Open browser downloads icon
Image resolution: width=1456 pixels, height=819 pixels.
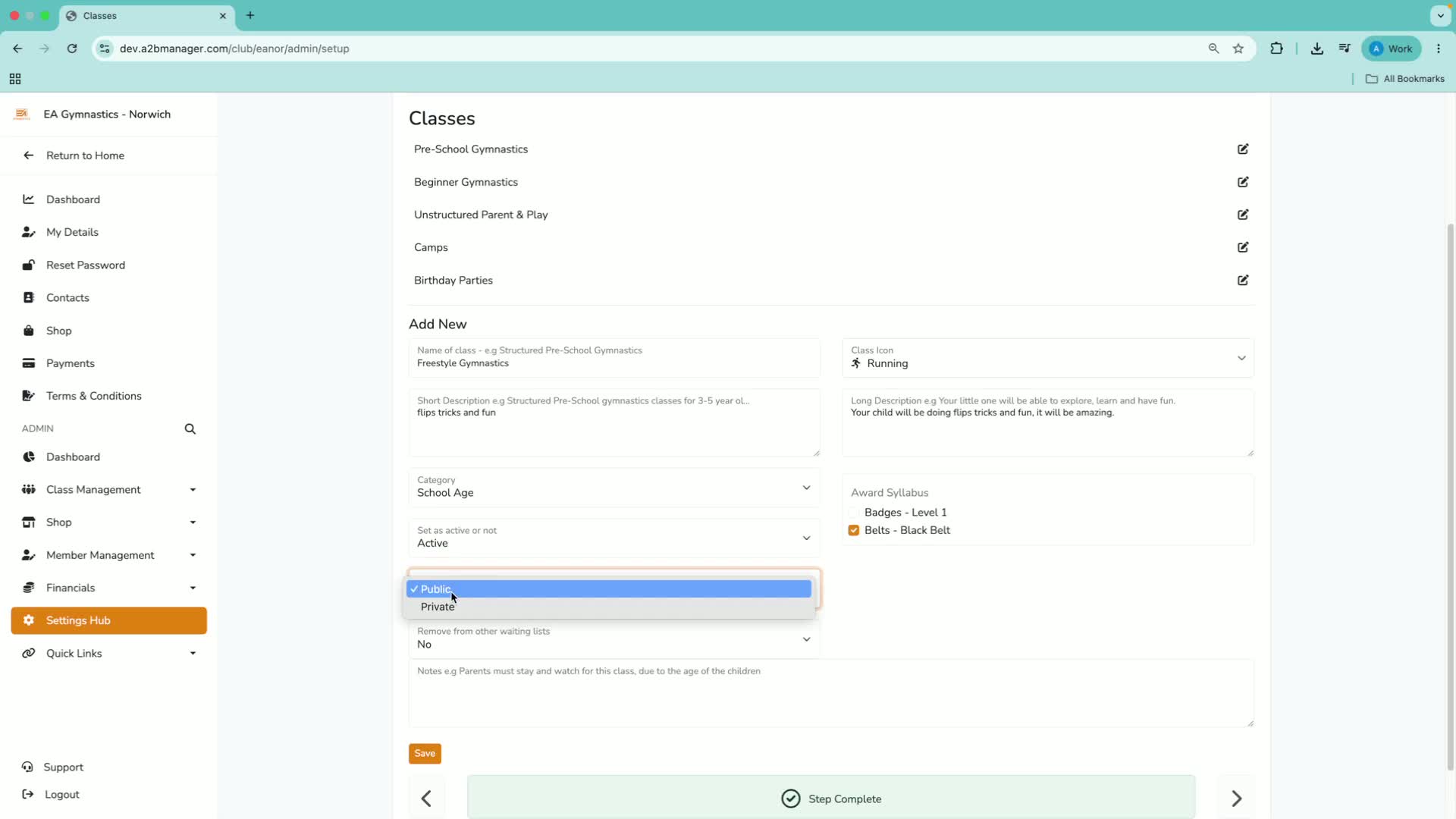[x=1317, y=49]
